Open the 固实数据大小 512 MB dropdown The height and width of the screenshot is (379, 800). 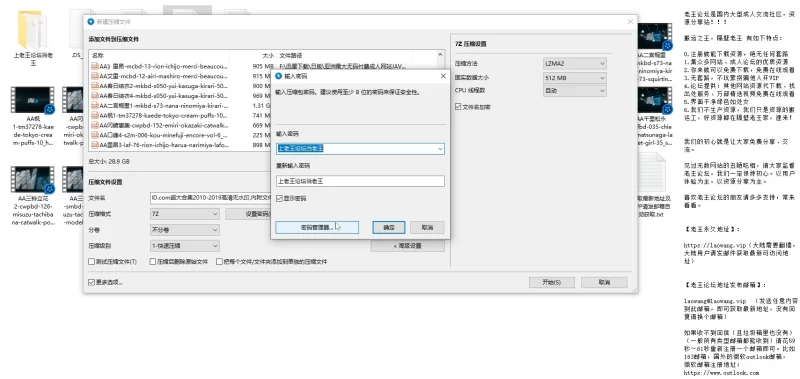pyautogui.click(x=574, y=78)
